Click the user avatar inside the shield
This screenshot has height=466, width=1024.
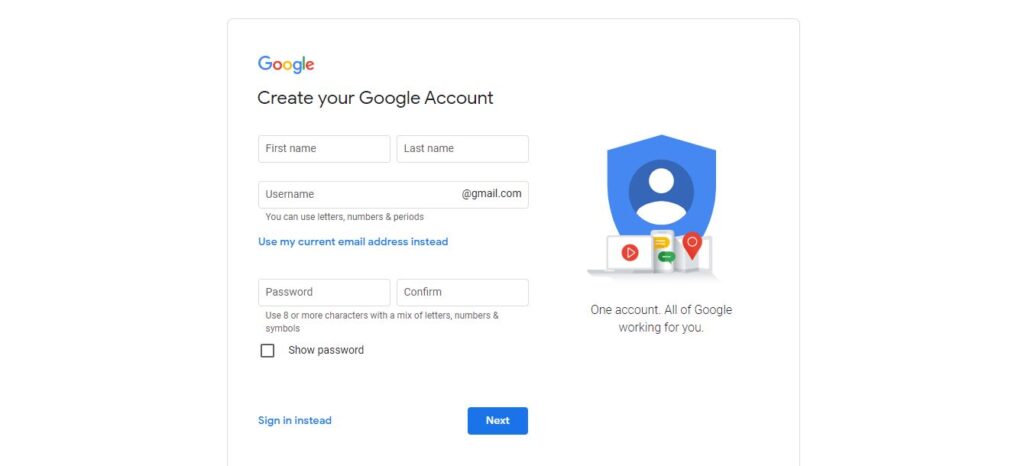click(x=661, y=193)
